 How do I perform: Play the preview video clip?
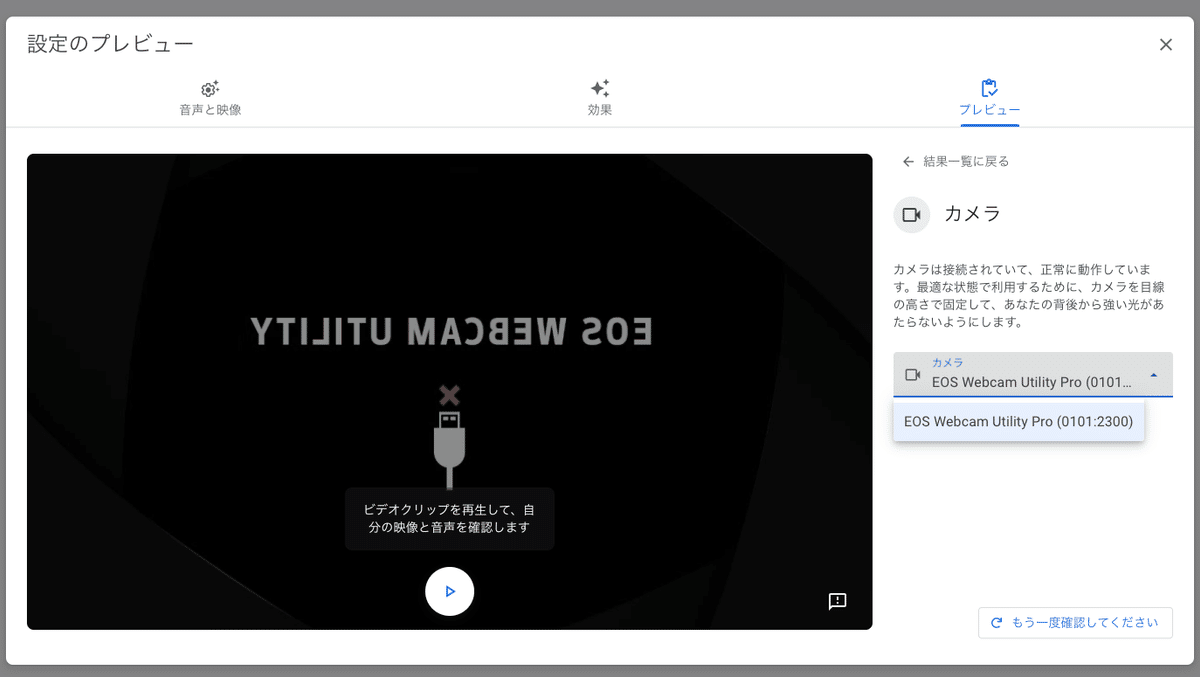pos(449,591)
